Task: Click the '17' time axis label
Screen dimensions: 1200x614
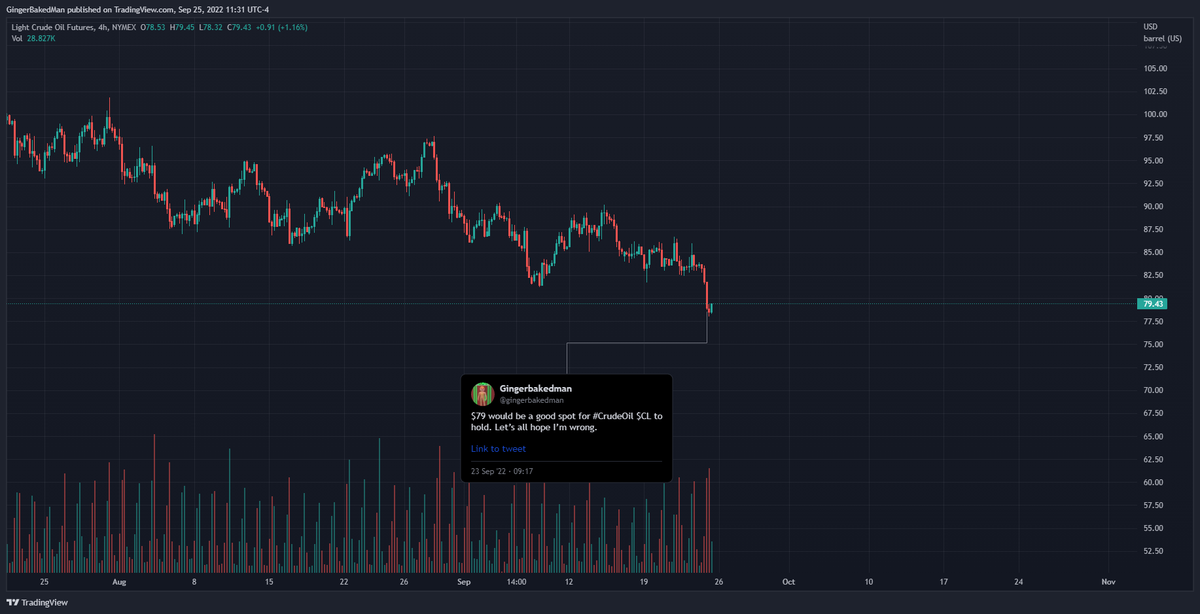Action: pos(944,581)
